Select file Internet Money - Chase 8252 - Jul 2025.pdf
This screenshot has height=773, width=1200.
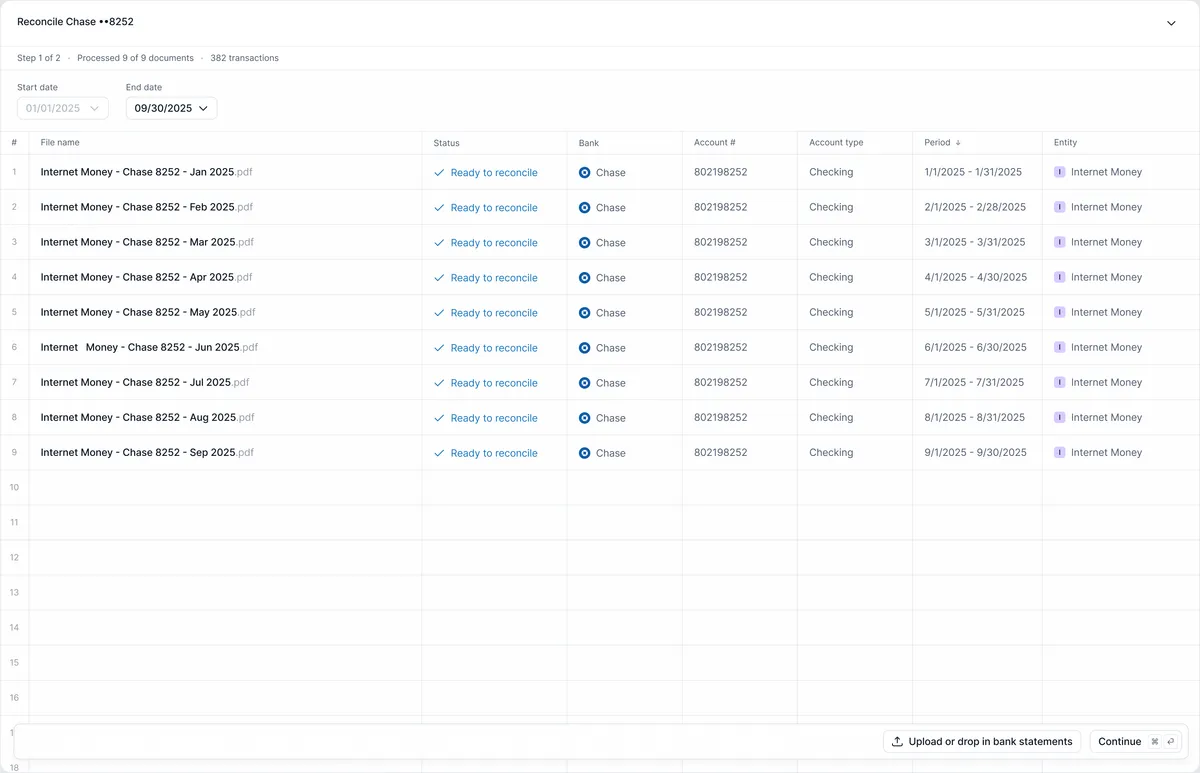(145, 382)
